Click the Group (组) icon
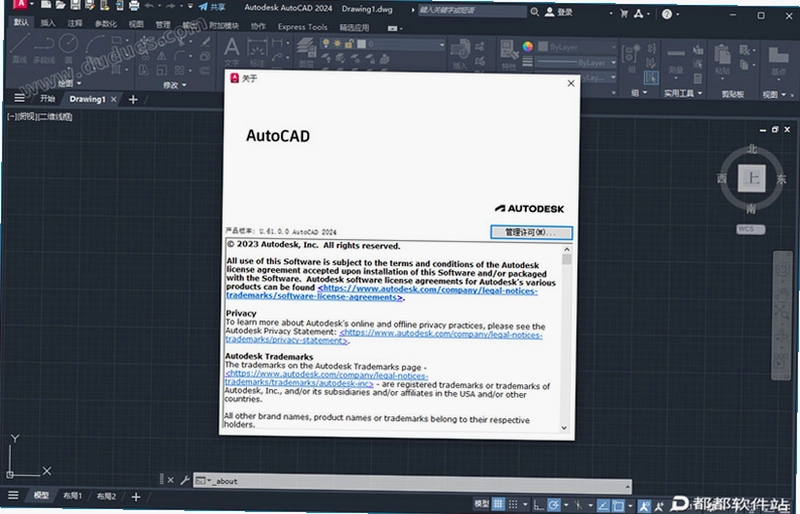The height and width of the screenshot is (514, 800). click(x=631, y=57)
